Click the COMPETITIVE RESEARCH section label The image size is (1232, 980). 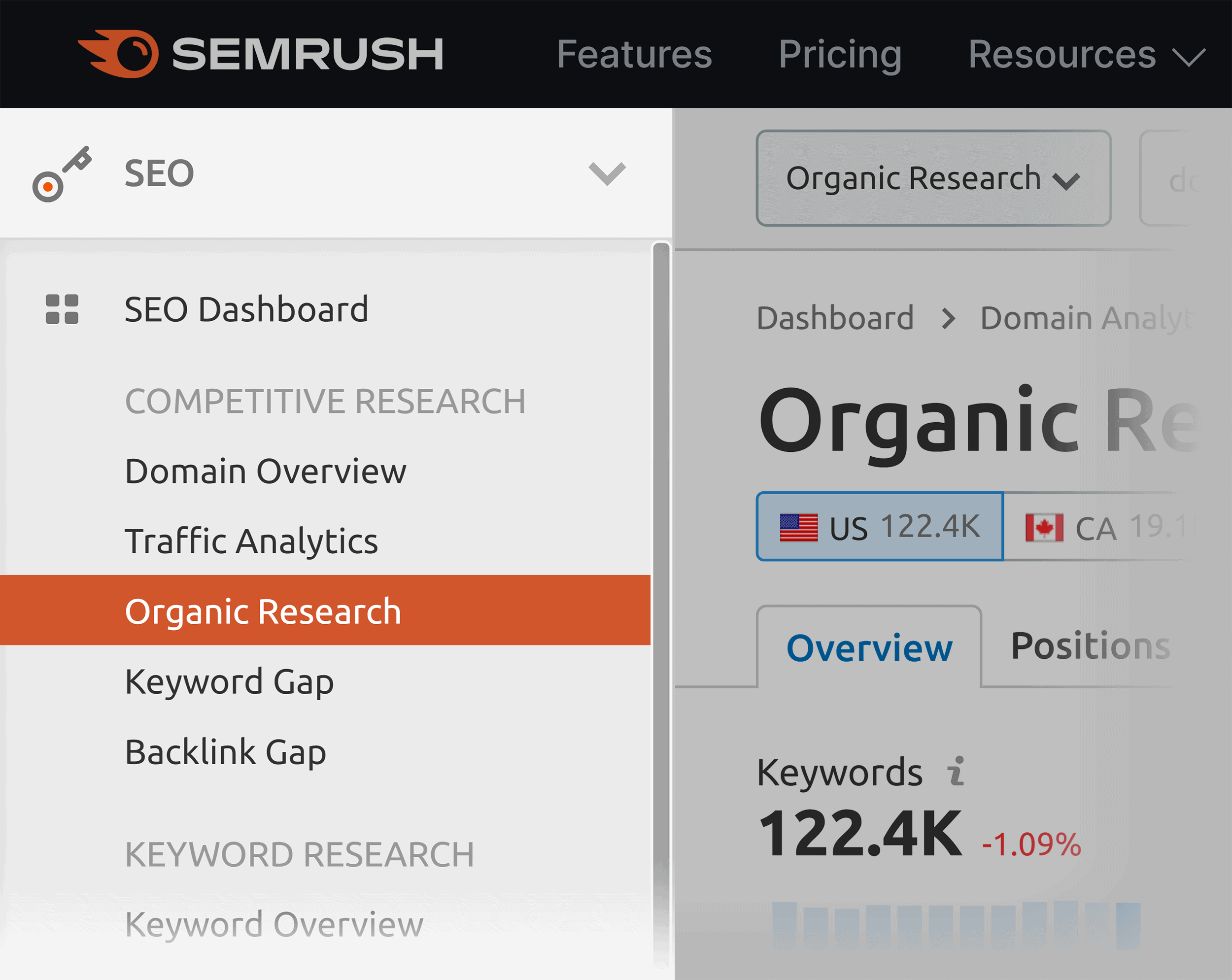pyautogui.click(x=325, y=401)
